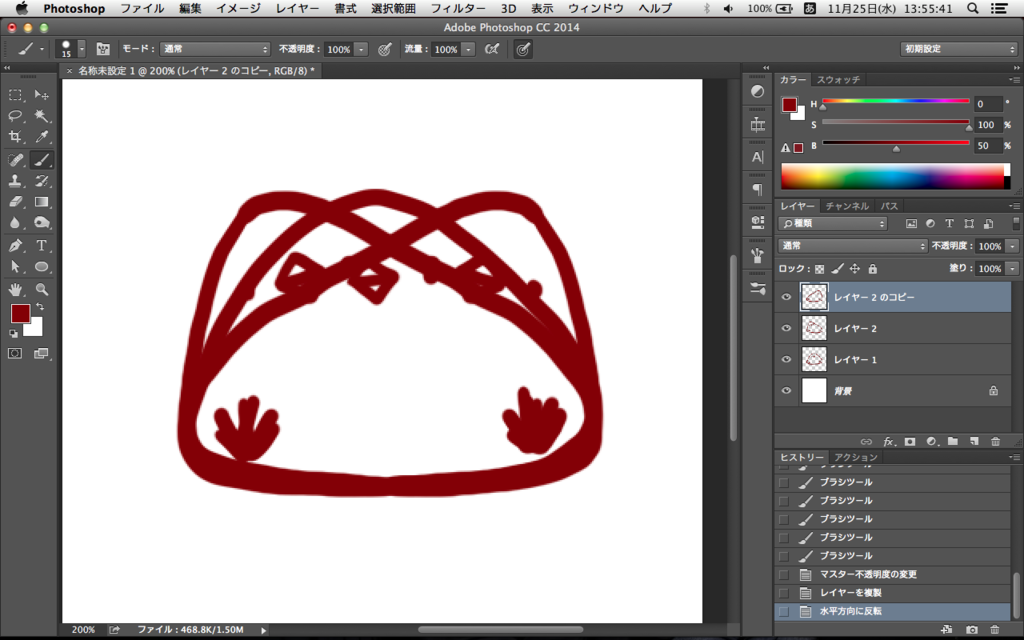Image resolution: width=1024 pixels, height=640 pixels.
Task: Select the History Brush tool
Action: click(x=41, y=181)
